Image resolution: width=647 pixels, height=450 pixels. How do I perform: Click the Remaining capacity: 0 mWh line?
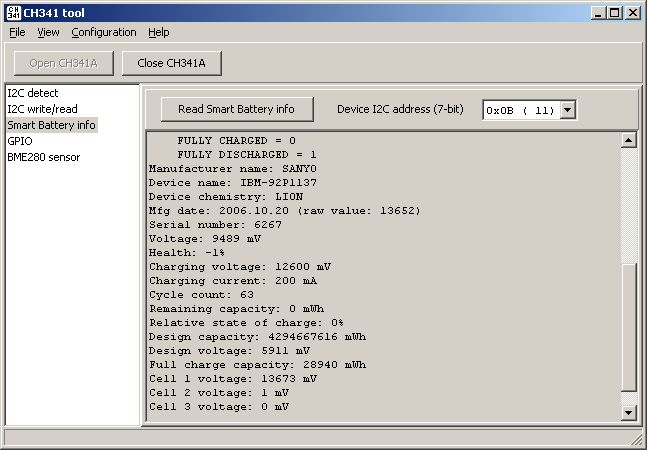[236, 309]
